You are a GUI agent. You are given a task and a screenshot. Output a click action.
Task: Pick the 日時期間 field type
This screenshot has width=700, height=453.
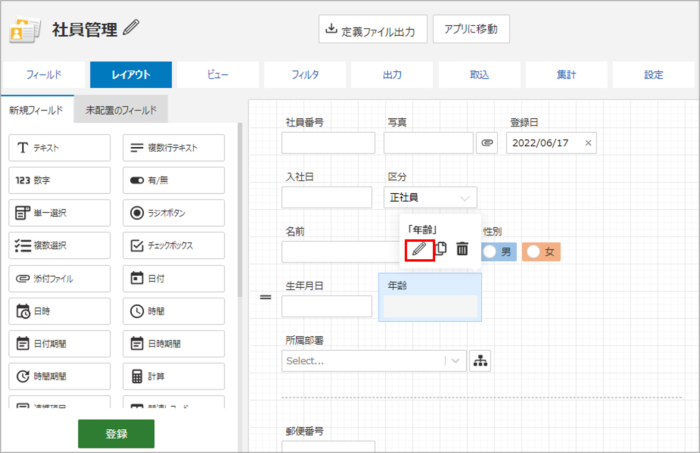pyautogui.click(x=174, y=344)
